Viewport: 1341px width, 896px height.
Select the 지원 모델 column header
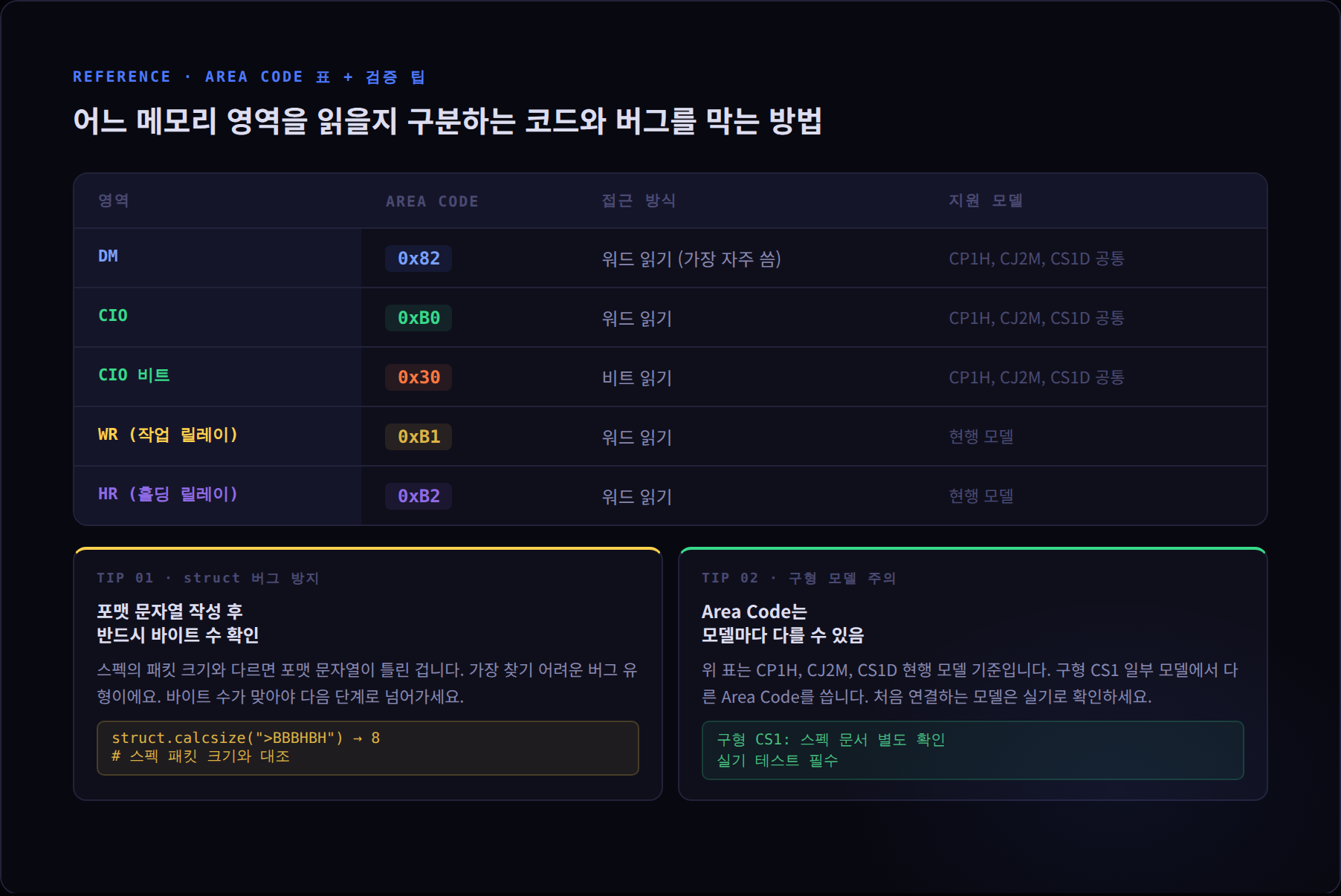click(x=986, y=201)
